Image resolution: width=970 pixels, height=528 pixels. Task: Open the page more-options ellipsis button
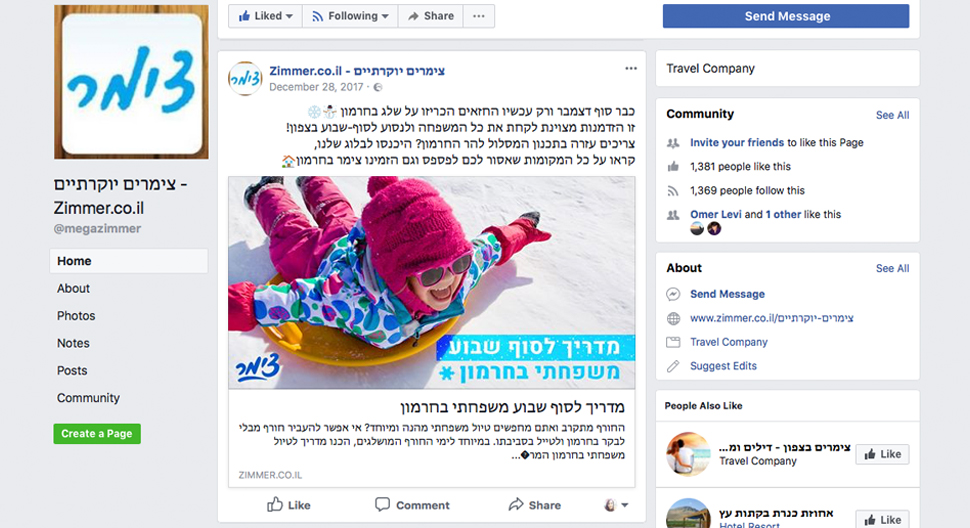point(479,16)
